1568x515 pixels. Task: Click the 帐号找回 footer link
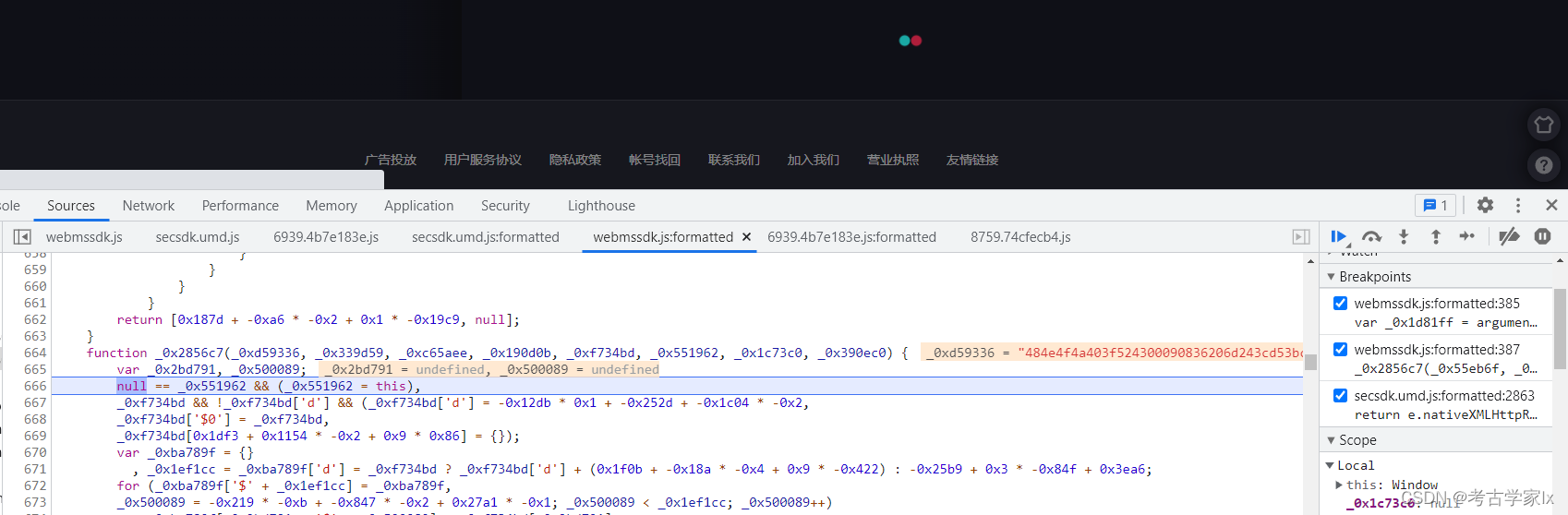click(x=655, y=160)
